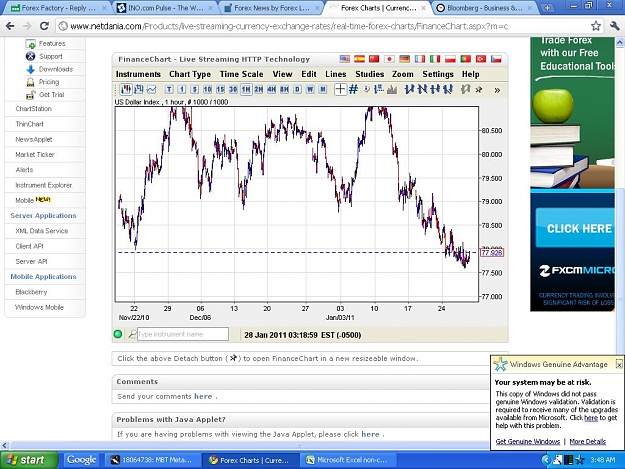Open the Edit menu
625x469 pixels.
click(309, 74)
